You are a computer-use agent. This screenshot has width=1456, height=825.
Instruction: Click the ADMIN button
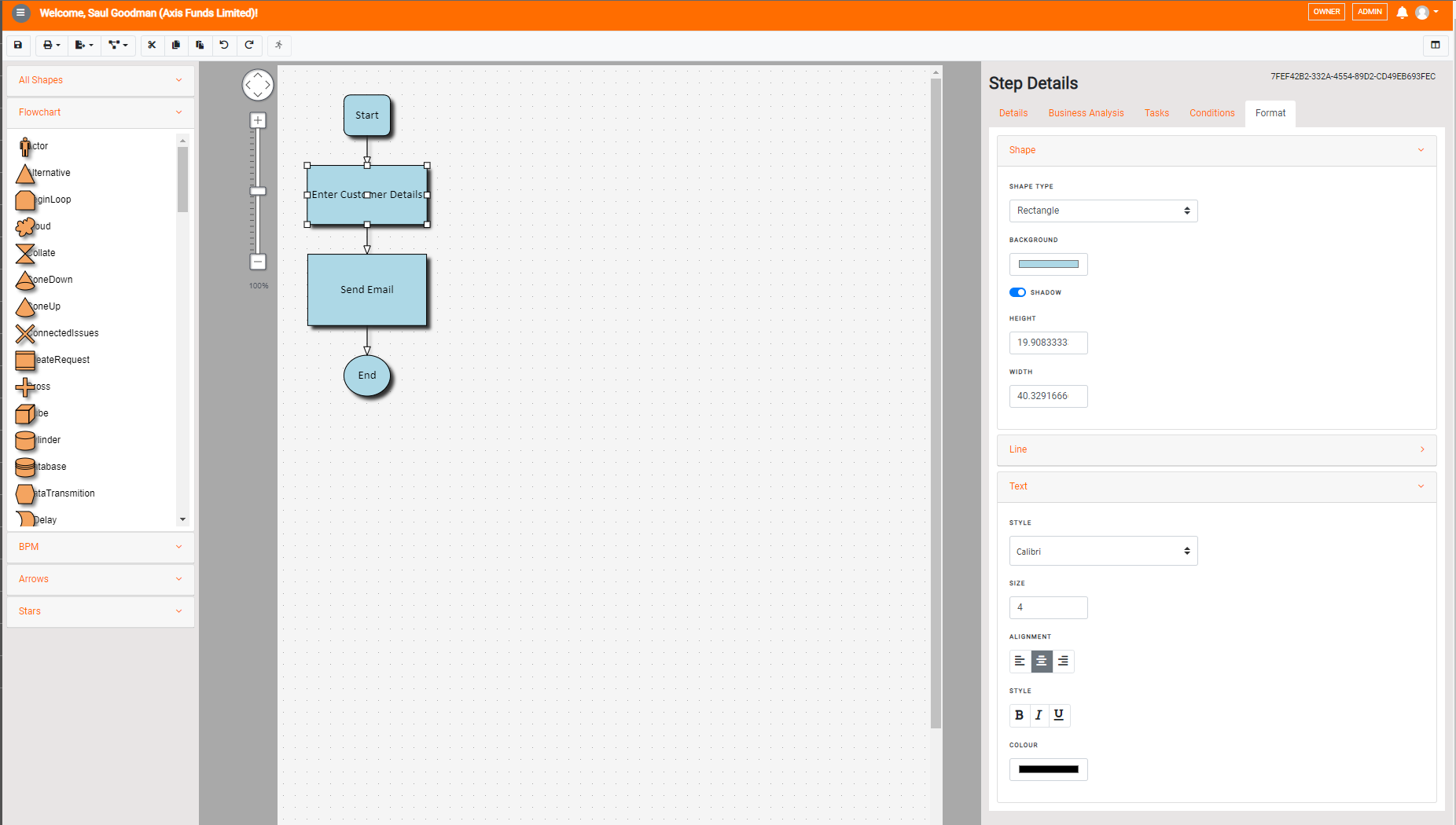[x=1369, y=12]
